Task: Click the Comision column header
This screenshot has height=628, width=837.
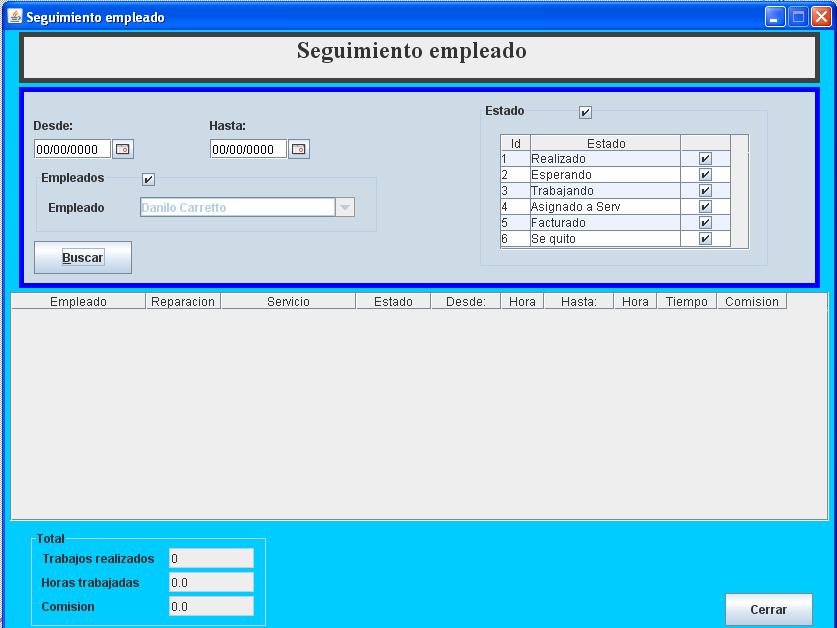Action: pyautogui.click(x=751, y=301)
